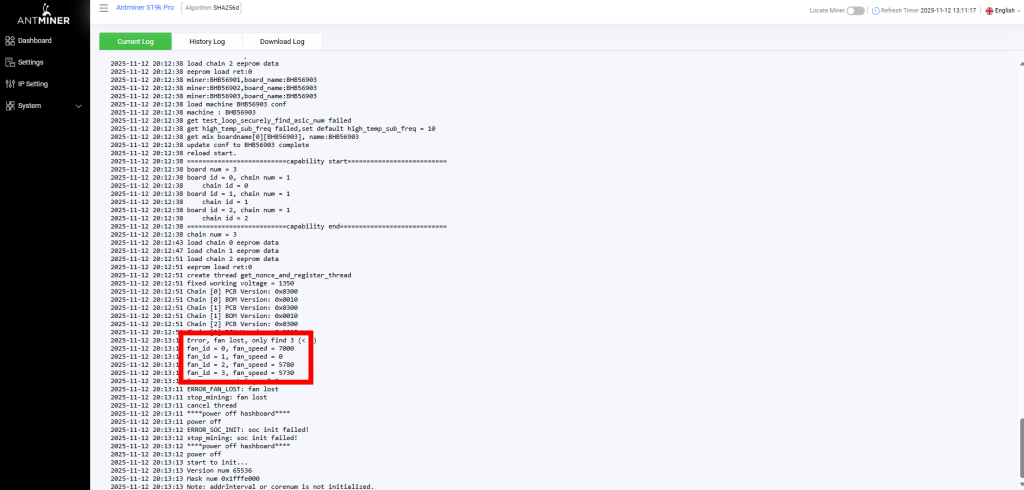The height and width of the screenshot is (490, 1024).
Task: Expand the System menu chevron
Action: (x=78, y=106)
